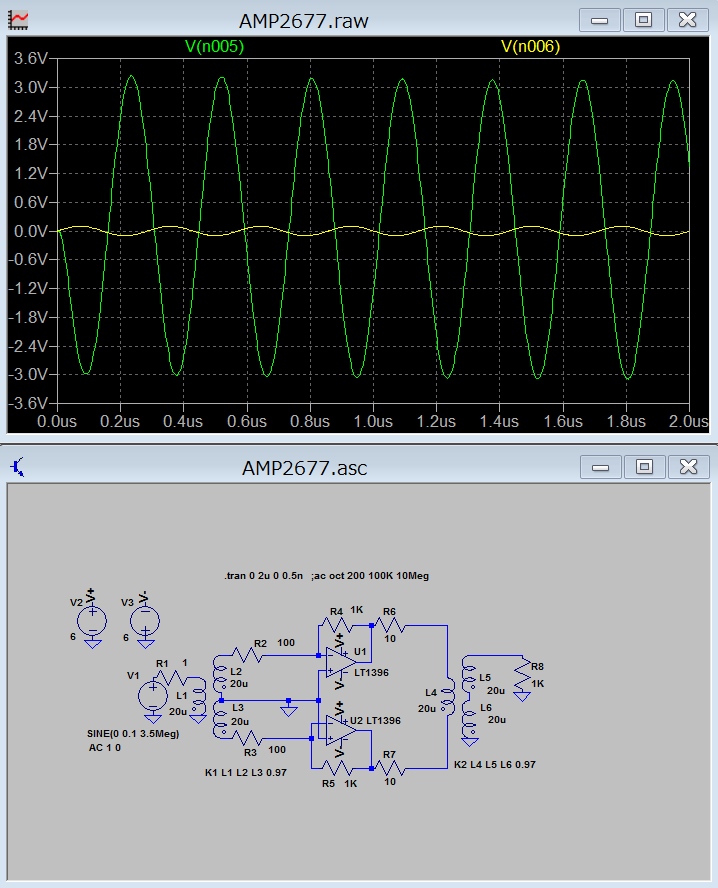The height and width of the screenshot is (888, 718).
Task: Select the V2 voltage source symbol
Action: pos(92,621)
